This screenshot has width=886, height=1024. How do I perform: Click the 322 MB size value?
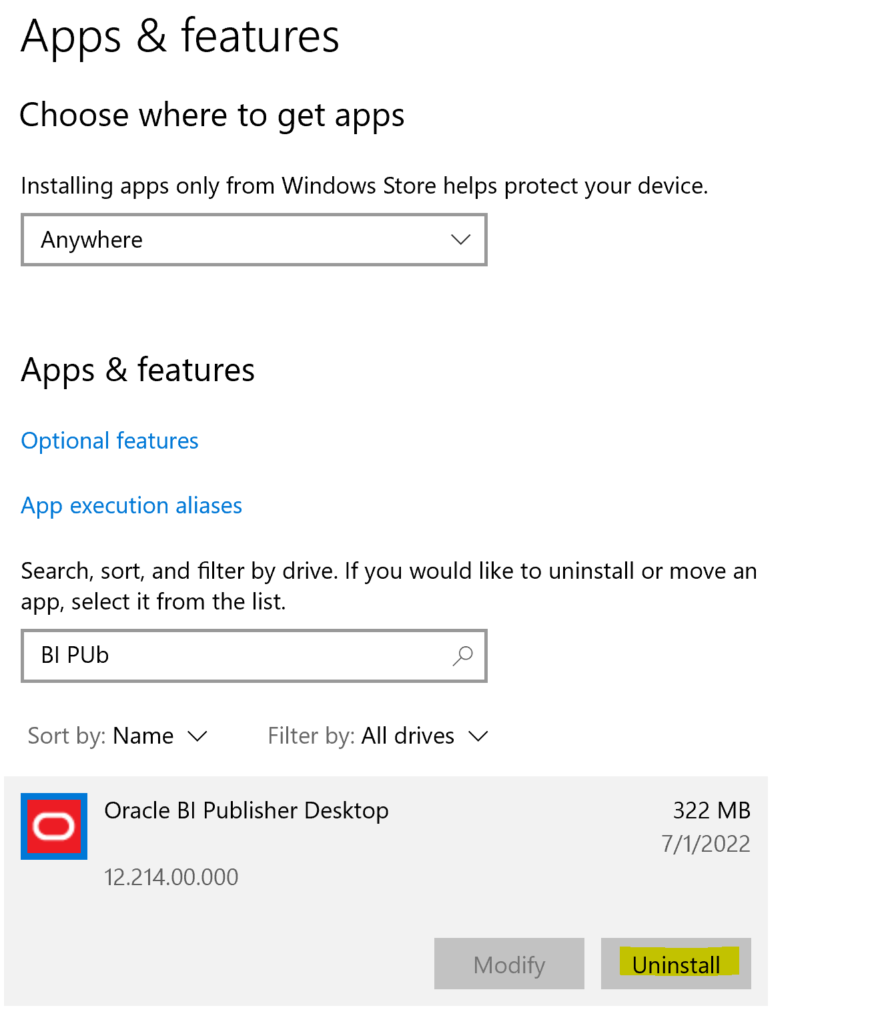coord(712,810)
